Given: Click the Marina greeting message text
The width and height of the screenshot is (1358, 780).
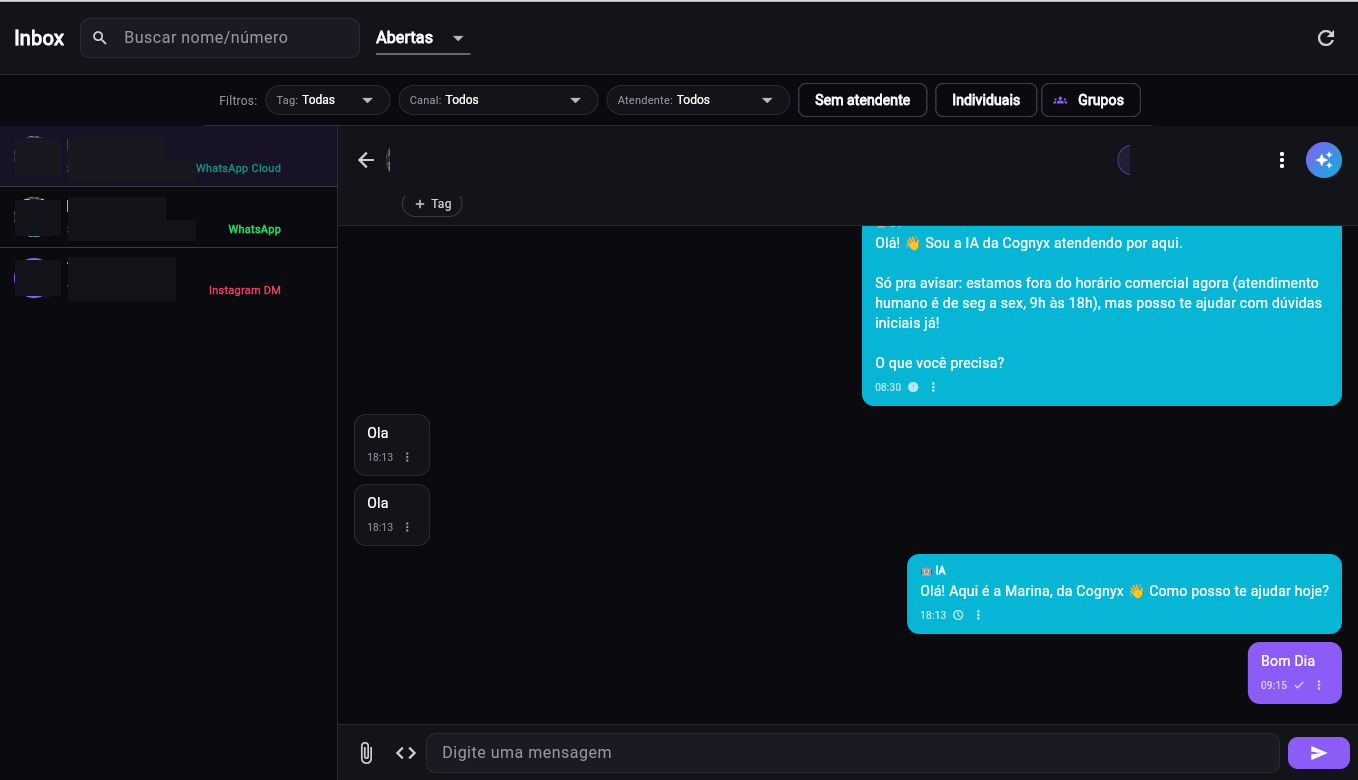Looking at the screenshot, I should (1125, 591).
